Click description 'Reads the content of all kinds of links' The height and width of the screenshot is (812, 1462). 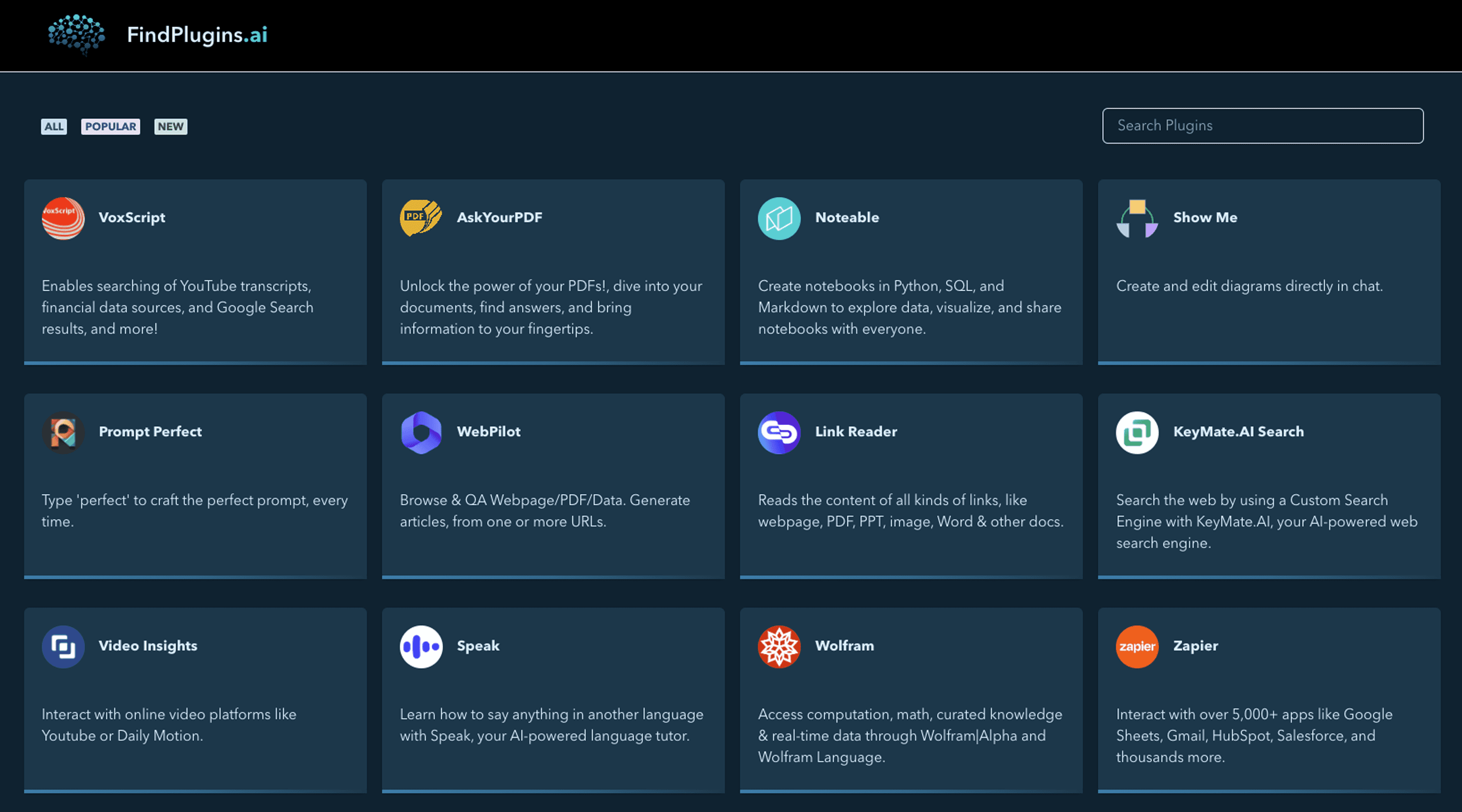pyautogui.click(x=910, y=511)
